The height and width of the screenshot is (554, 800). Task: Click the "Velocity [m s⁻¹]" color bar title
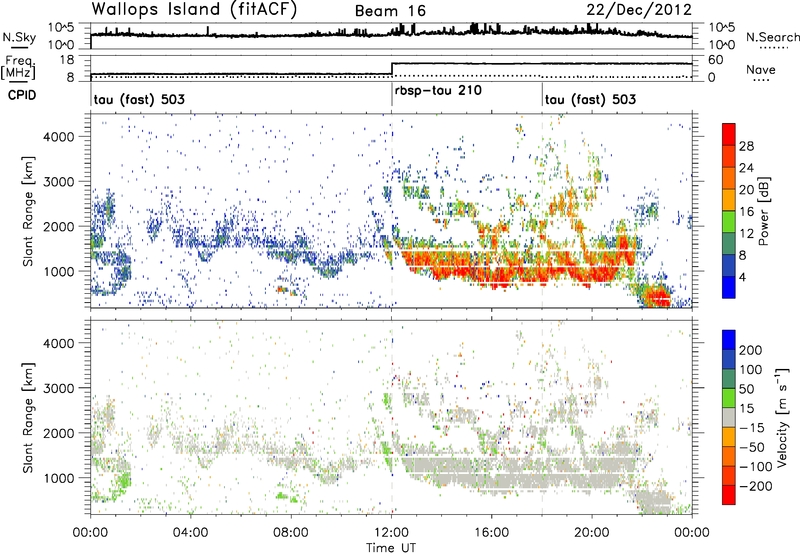tap(782, 417)
